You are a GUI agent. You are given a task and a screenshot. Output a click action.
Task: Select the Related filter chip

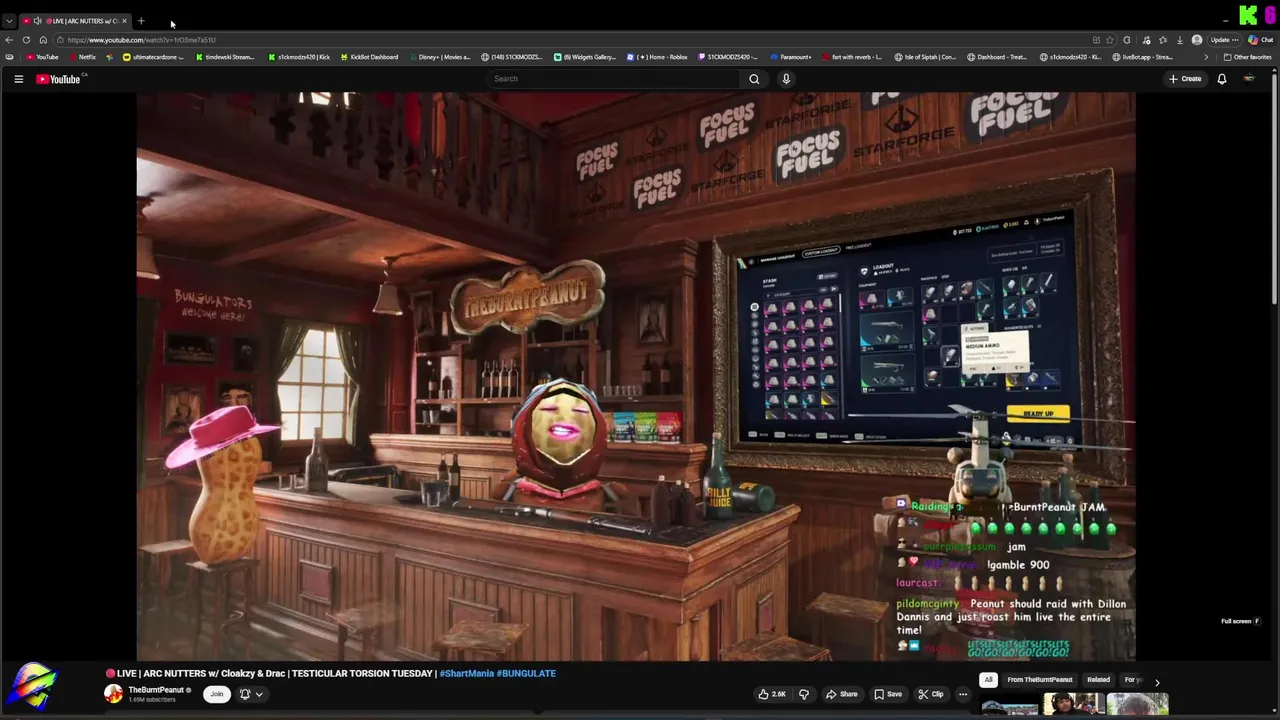coord(1098,680)
